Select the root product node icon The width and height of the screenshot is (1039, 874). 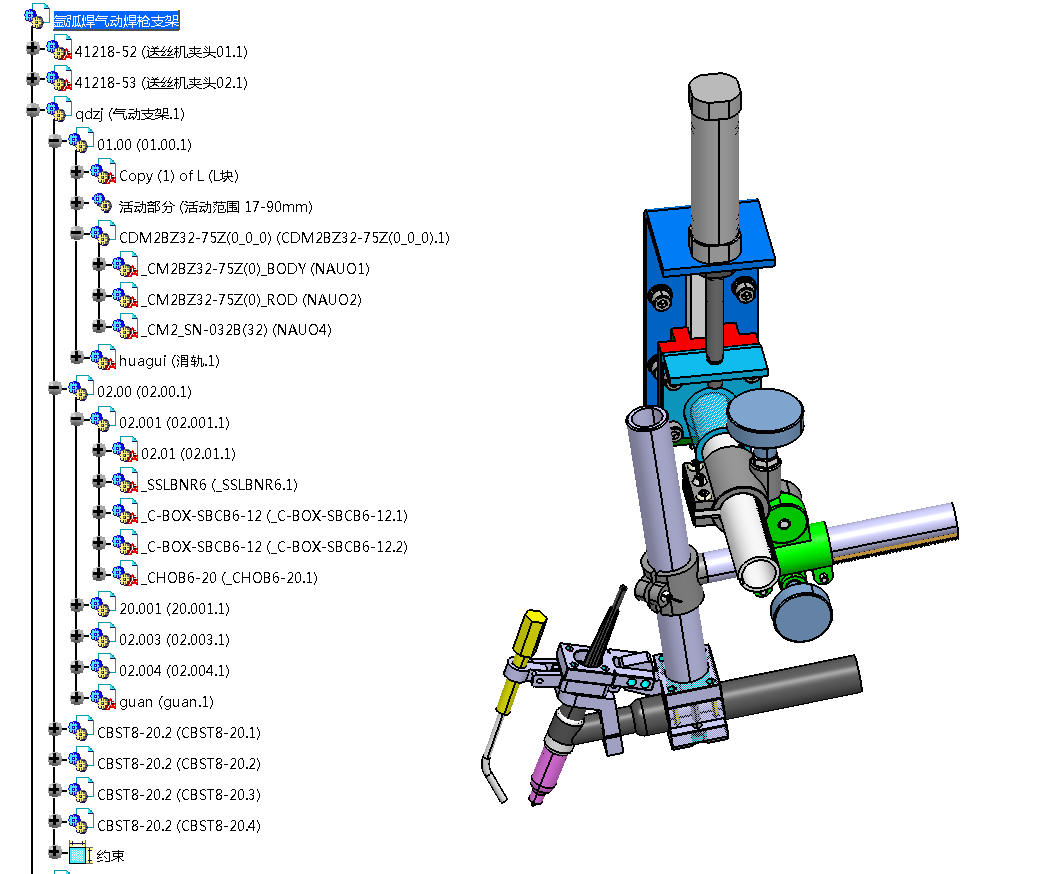pyautogui.click(x=38, y=17)
